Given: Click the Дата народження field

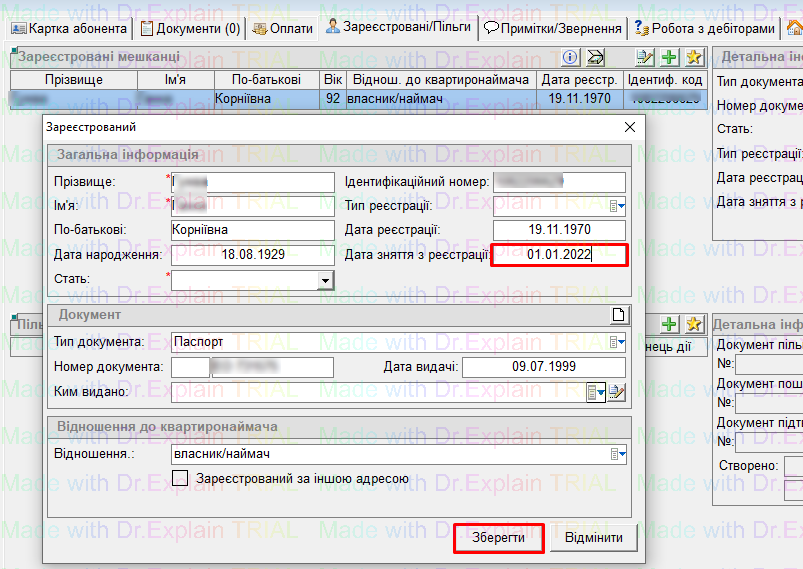Looking at the screenshot, I should [x=252, y=255].
